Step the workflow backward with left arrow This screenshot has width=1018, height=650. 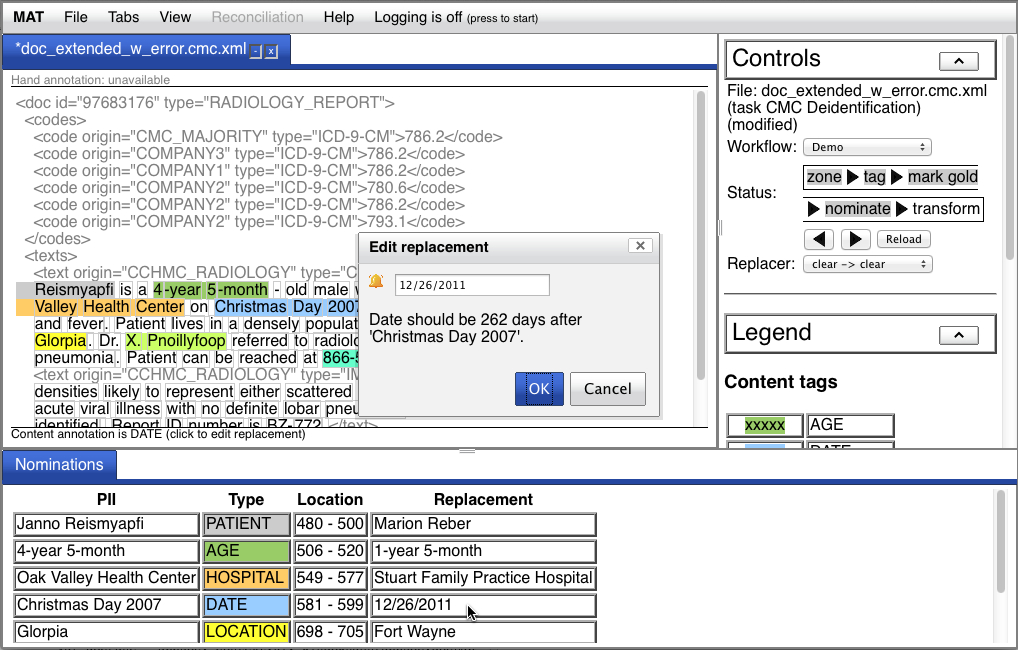point(819,239)
